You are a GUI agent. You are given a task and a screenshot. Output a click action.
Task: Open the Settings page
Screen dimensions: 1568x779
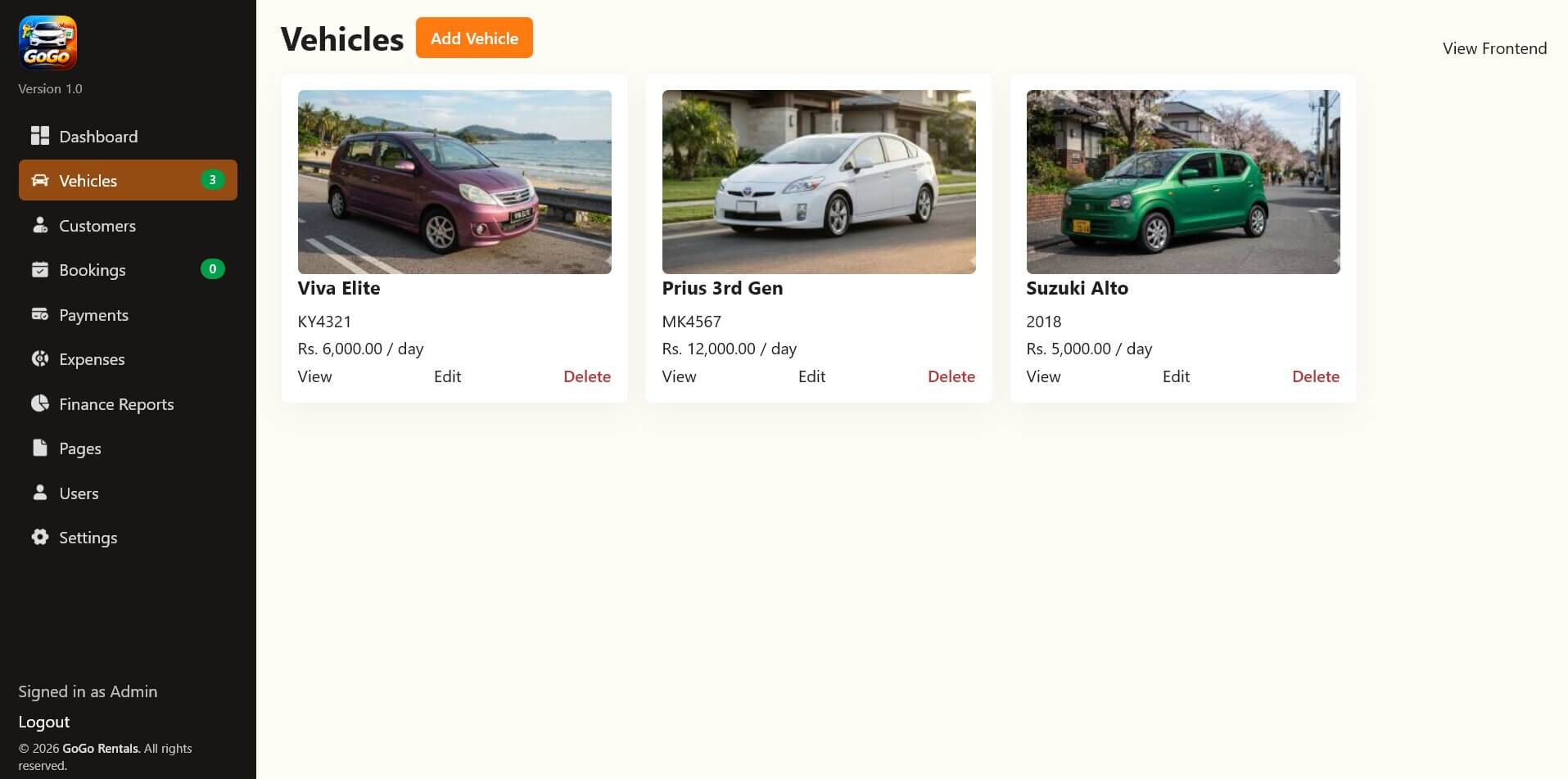(128, 537)
